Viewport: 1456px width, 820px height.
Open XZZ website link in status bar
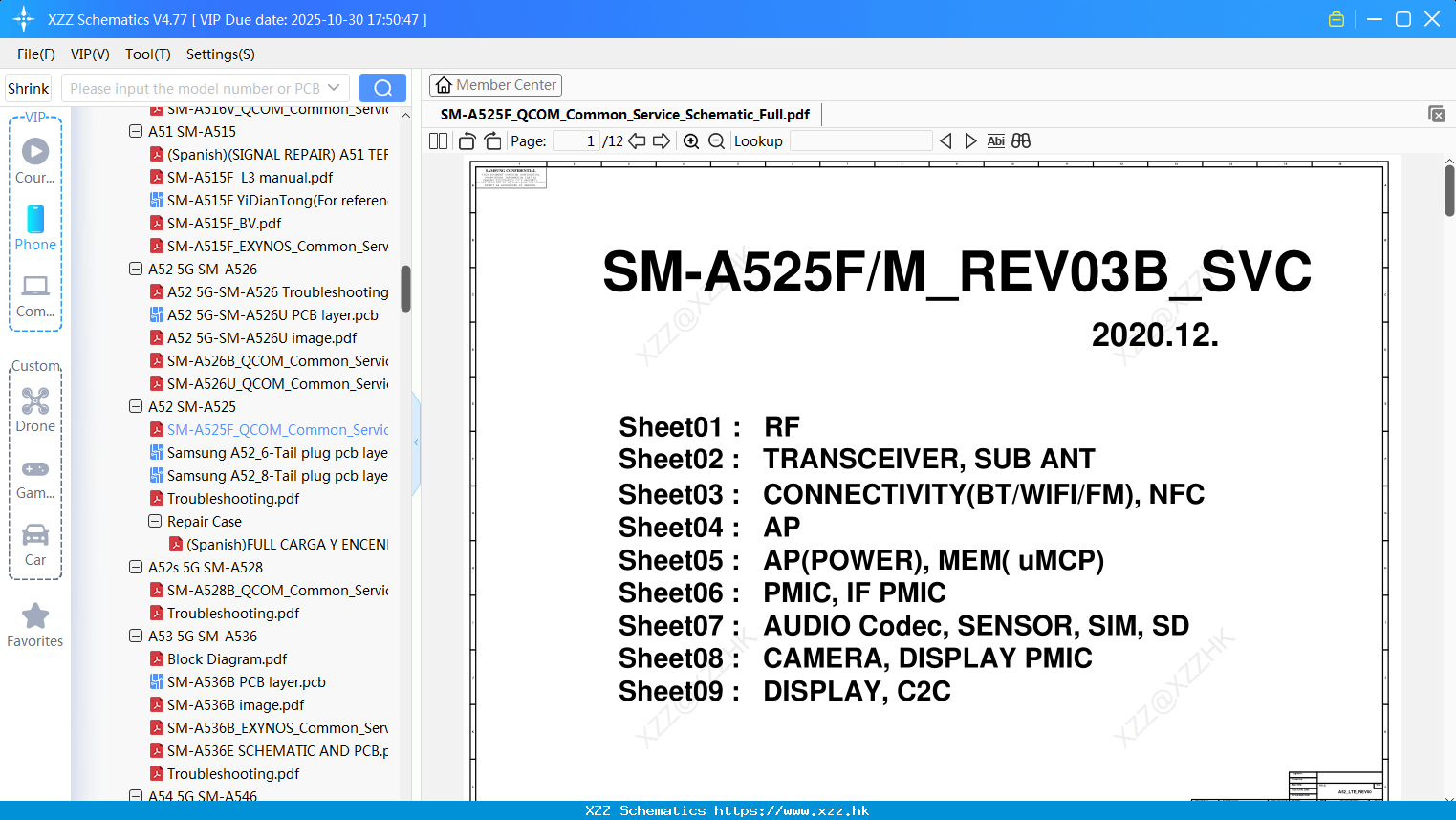point(792,810)
